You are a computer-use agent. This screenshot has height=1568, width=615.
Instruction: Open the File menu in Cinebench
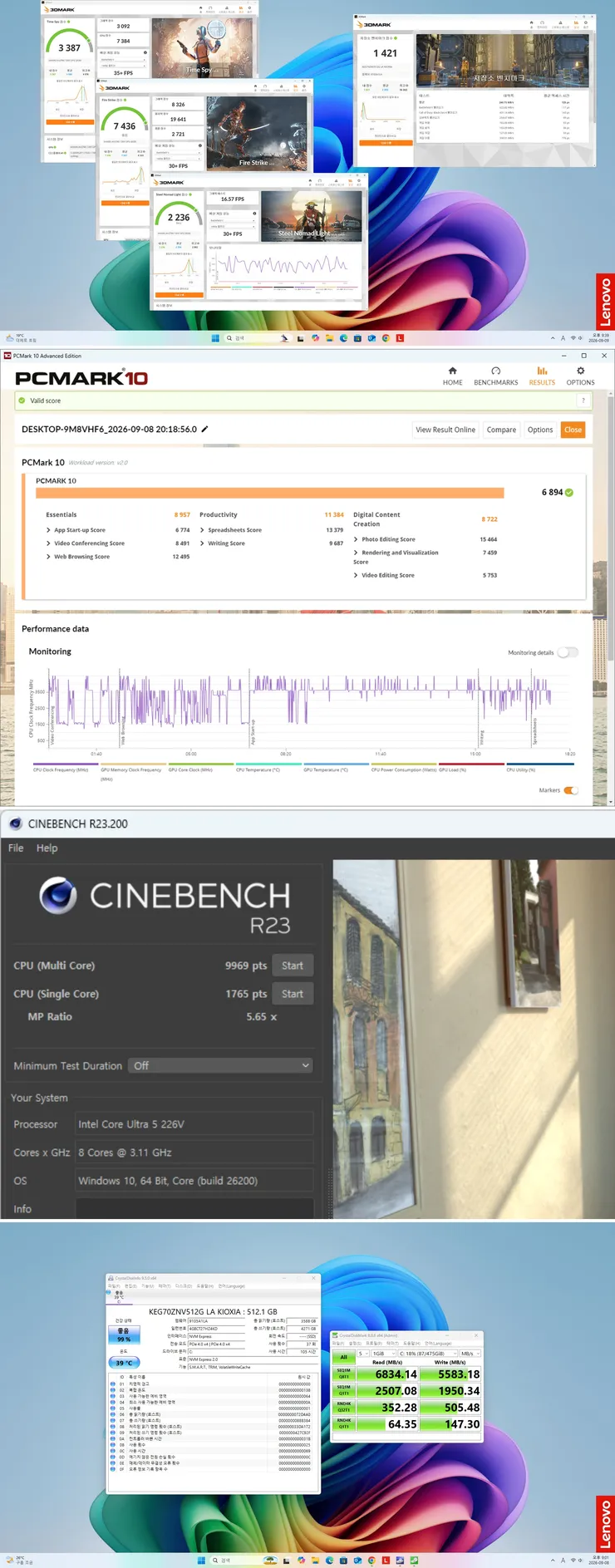point(16,848)
